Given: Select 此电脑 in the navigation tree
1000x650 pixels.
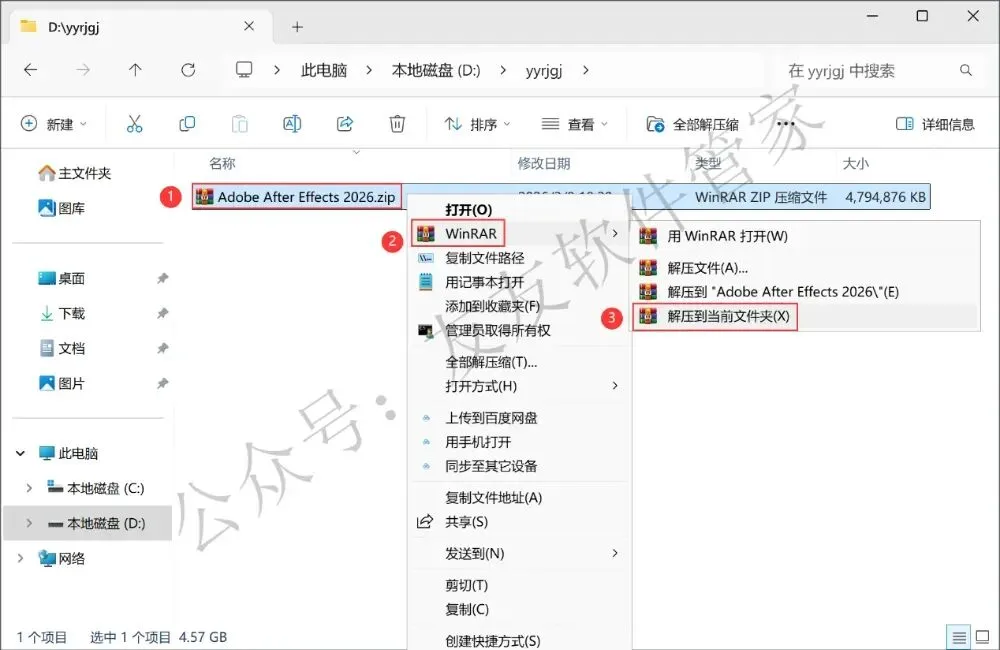Looking at the screenshot, I should tap(68, 454).
